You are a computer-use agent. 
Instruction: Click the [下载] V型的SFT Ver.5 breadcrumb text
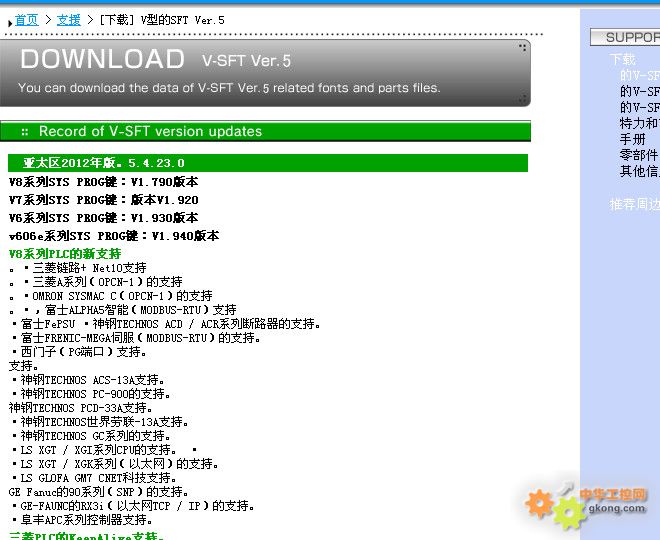click(162, 20)
